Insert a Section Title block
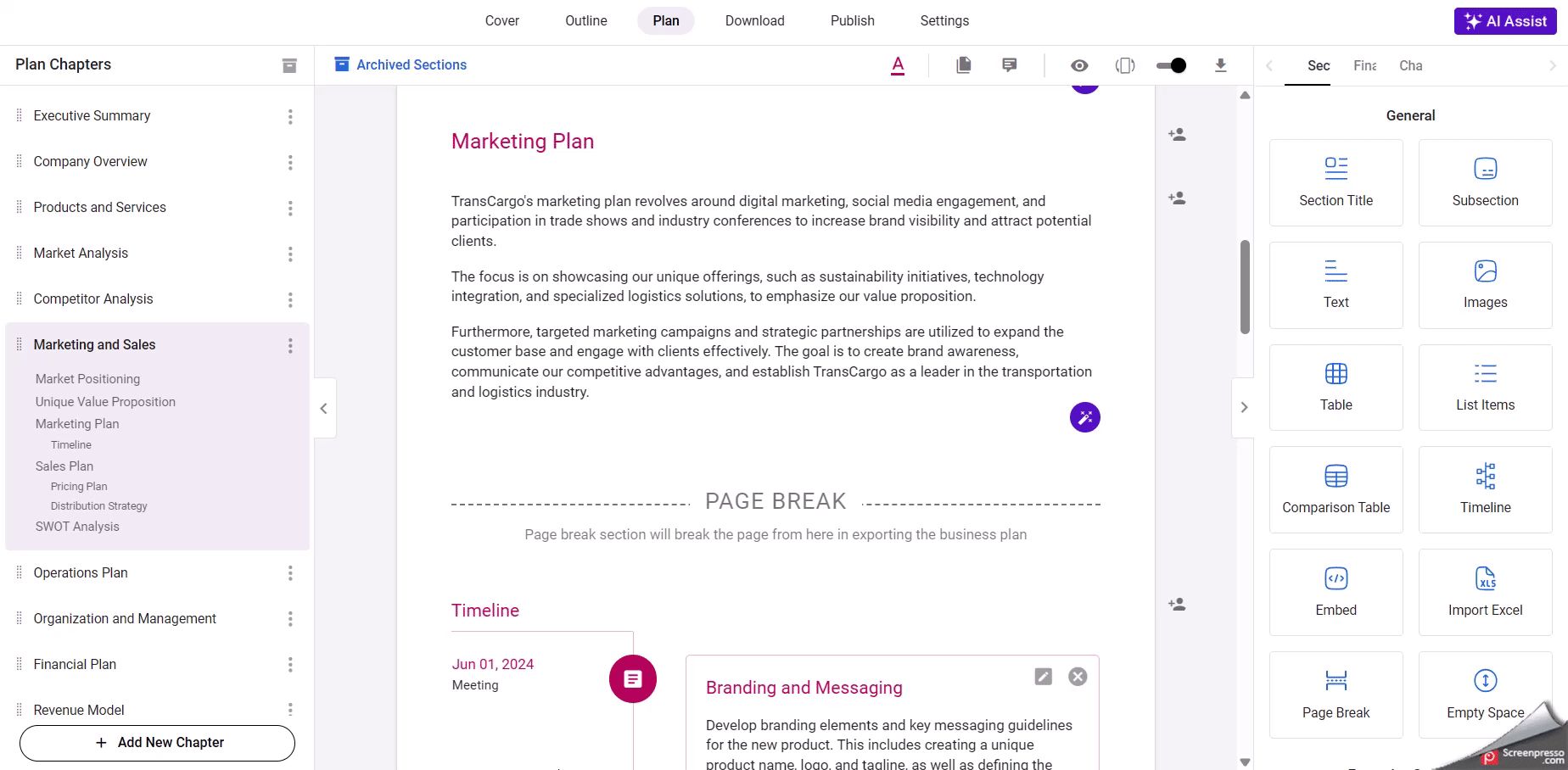The image size is (1568, 770). tap(1336, 182)
